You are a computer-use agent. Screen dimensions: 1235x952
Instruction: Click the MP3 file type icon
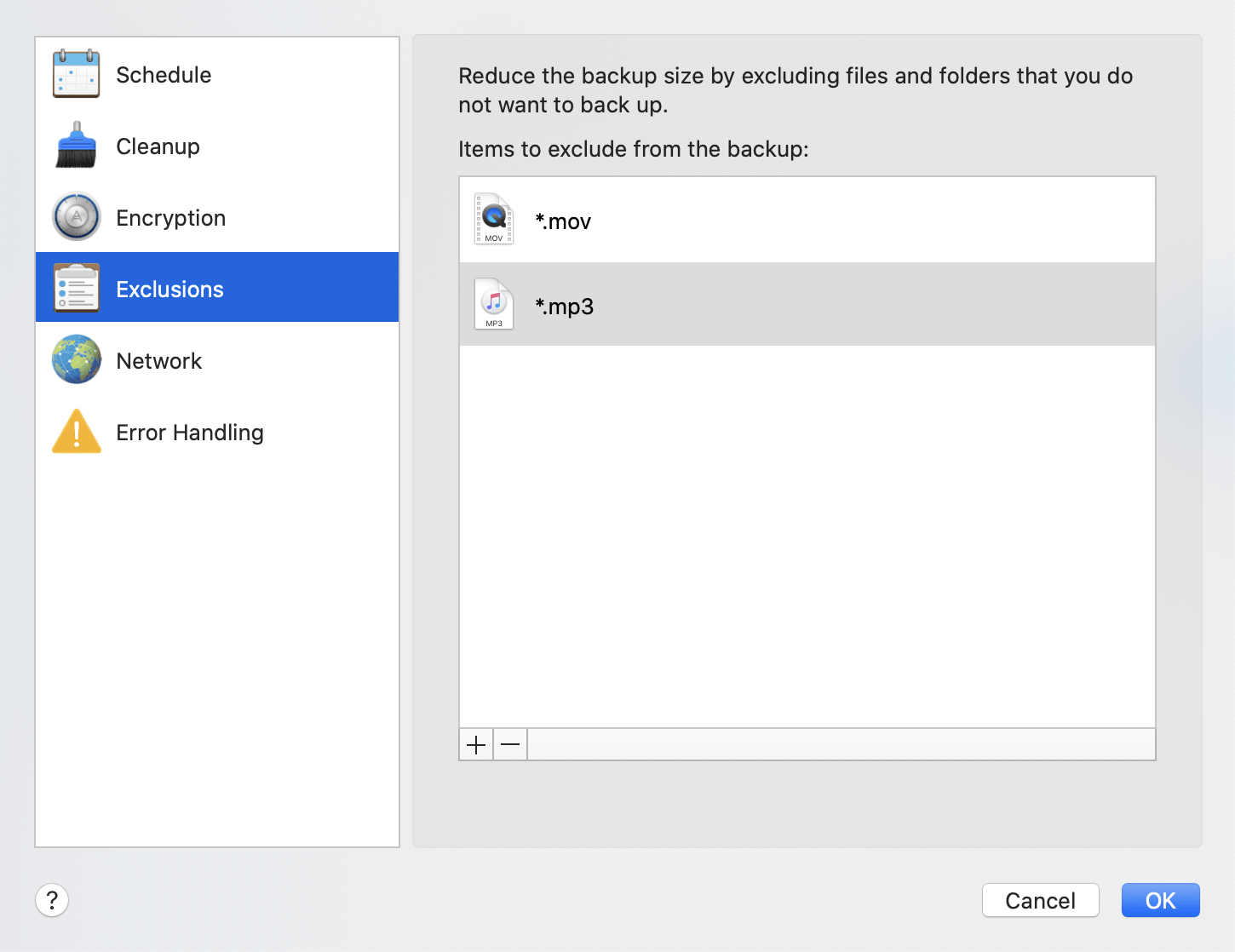click(494, 305)
